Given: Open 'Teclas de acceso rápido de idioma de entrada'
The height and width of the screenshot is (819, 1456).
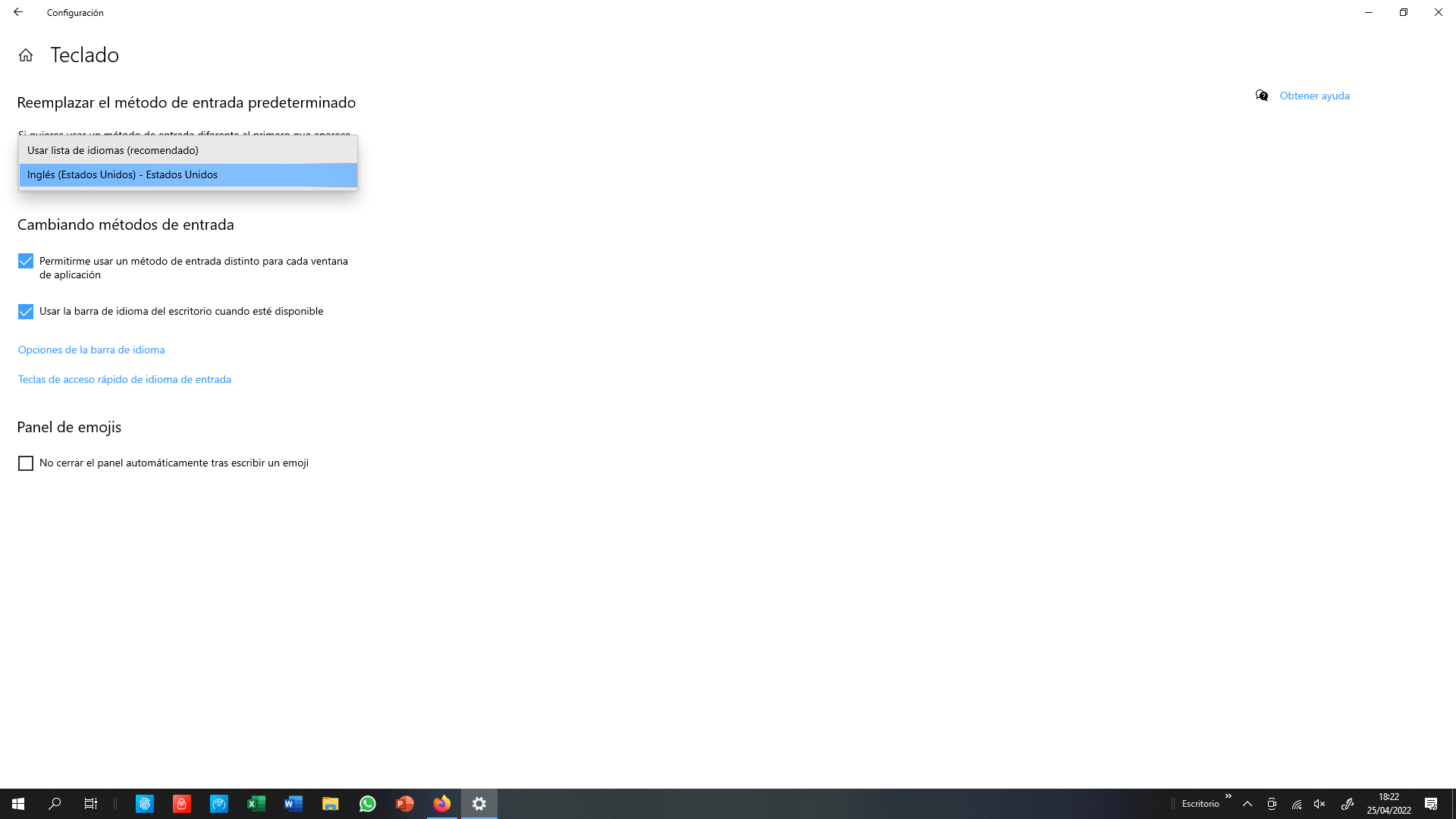Looking at the screenshot, I should (124, 379).
